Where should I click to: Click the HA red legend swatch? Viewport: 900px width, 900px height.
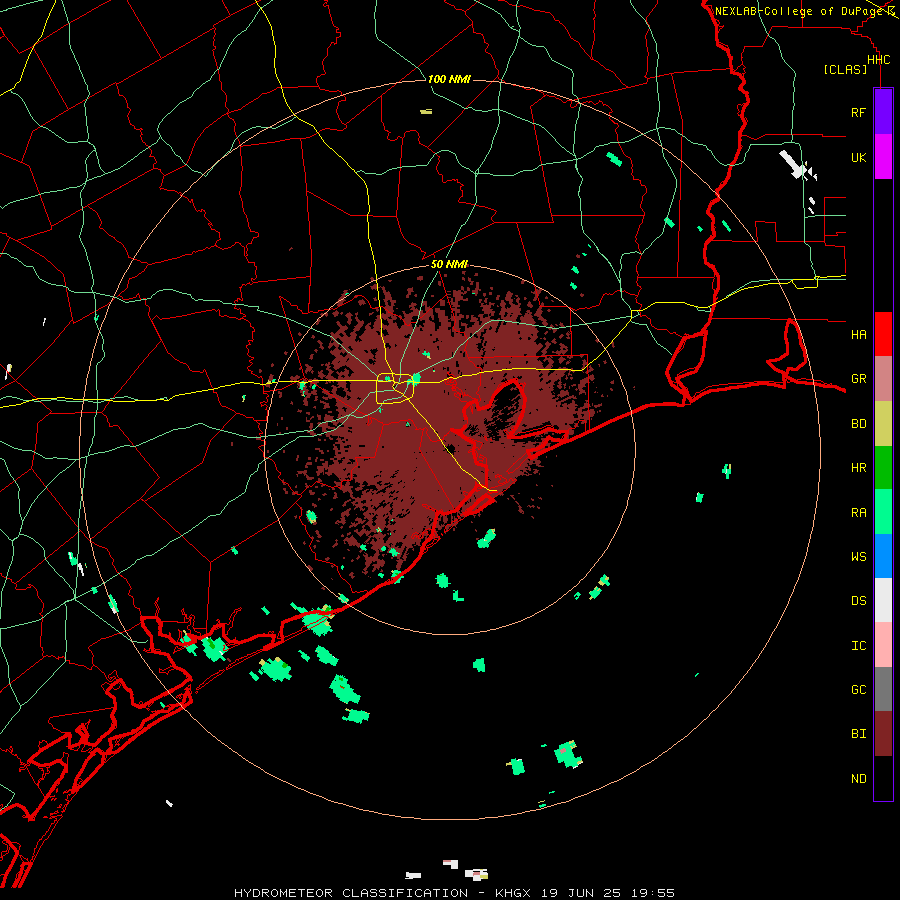(x=883, y=334)
